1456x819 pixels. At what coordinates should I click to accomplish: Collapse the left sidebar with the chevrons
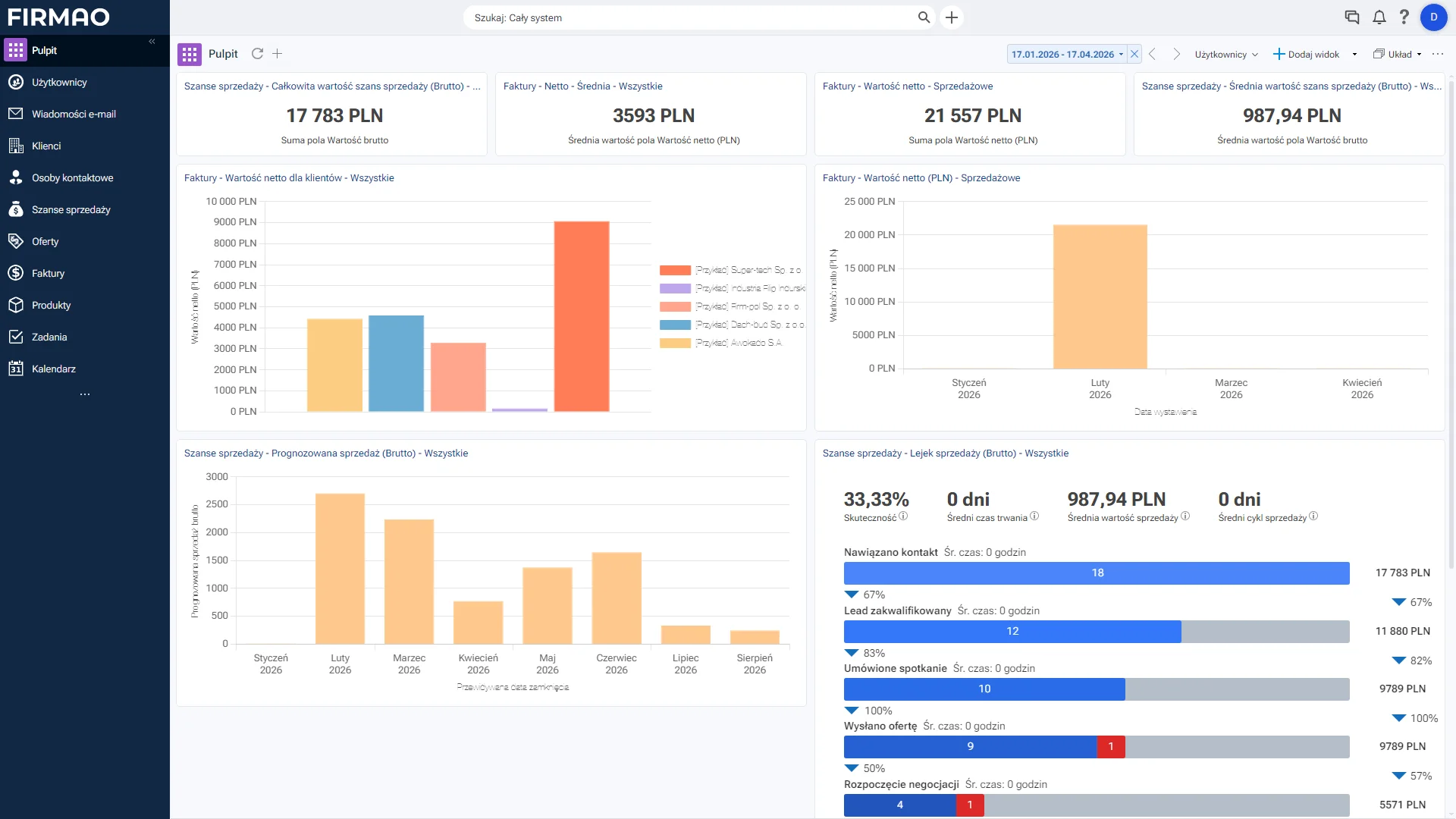pyautogui.click(x=152, y=42)
